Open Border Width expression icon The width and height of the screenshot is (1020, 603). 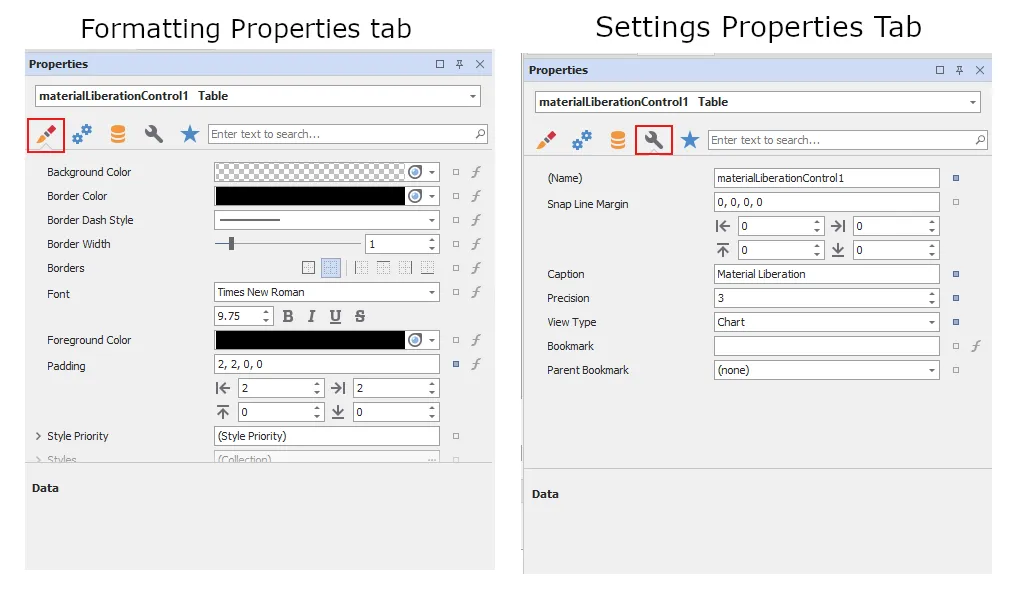tap(476, 244)
